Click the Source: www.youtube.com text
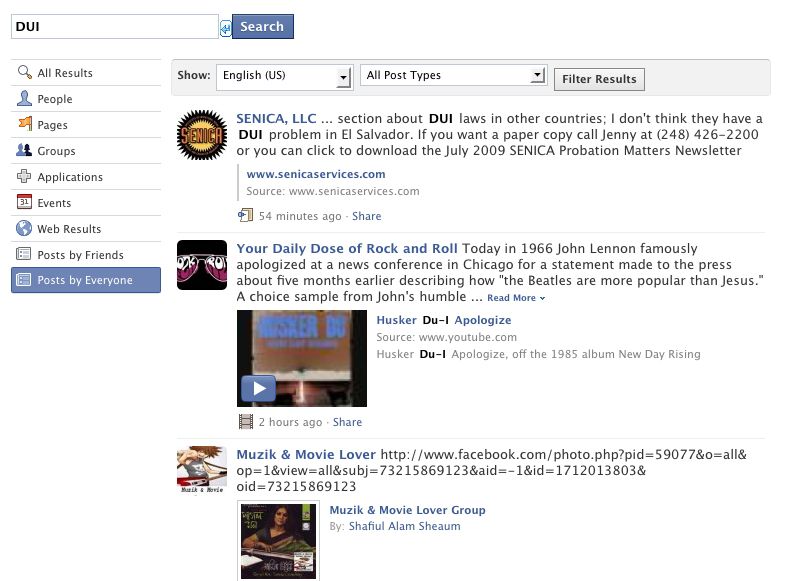Image resolution: width=785 pixels, height=581 pixels. pyautogui.click(x=447, y=337)
